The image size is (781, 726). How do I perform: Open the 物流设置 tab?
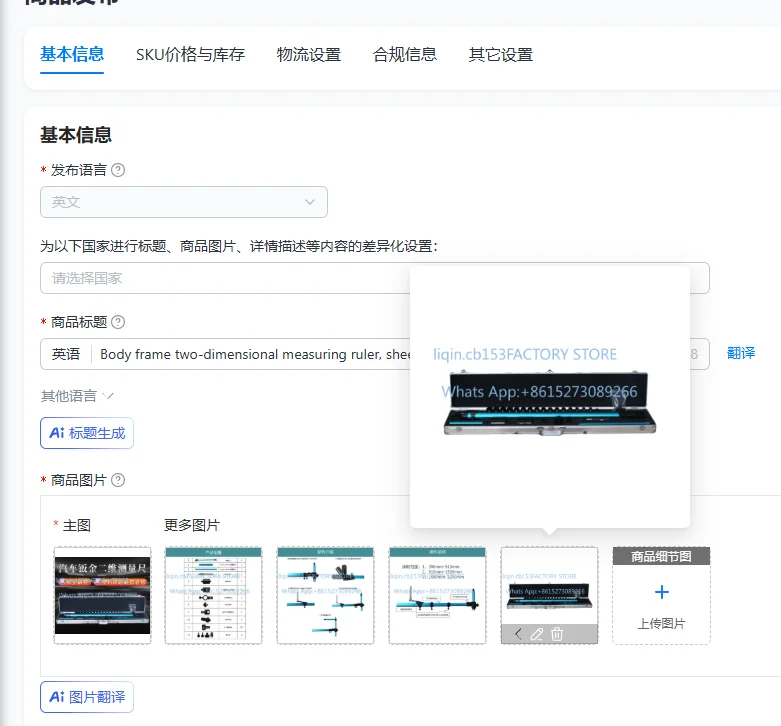(308, 54)
